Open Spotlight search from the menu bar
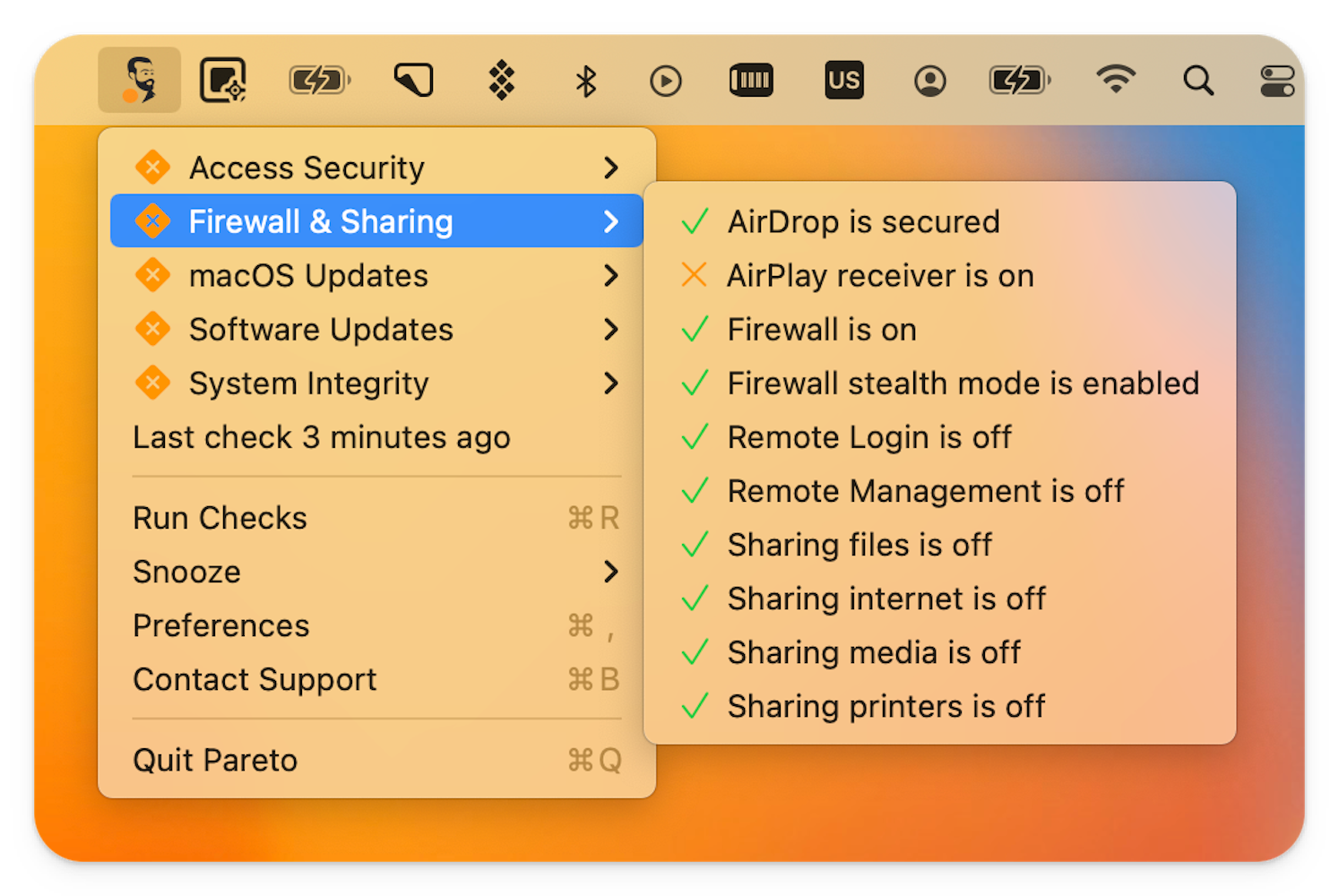This screenshot has width=1339, height=896. [1198, 81]
